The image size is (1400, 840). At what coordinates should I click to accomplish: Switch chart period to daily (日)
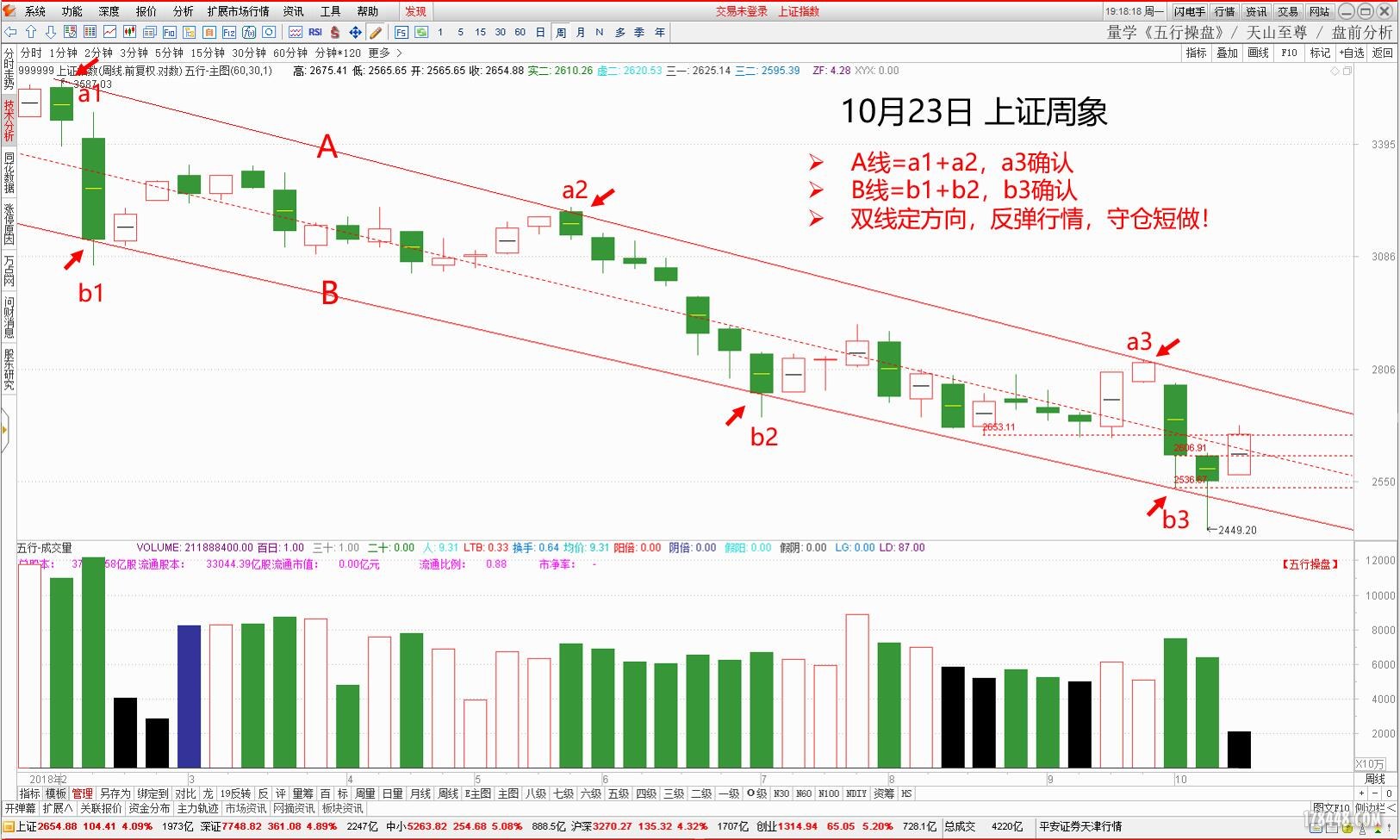540,32
